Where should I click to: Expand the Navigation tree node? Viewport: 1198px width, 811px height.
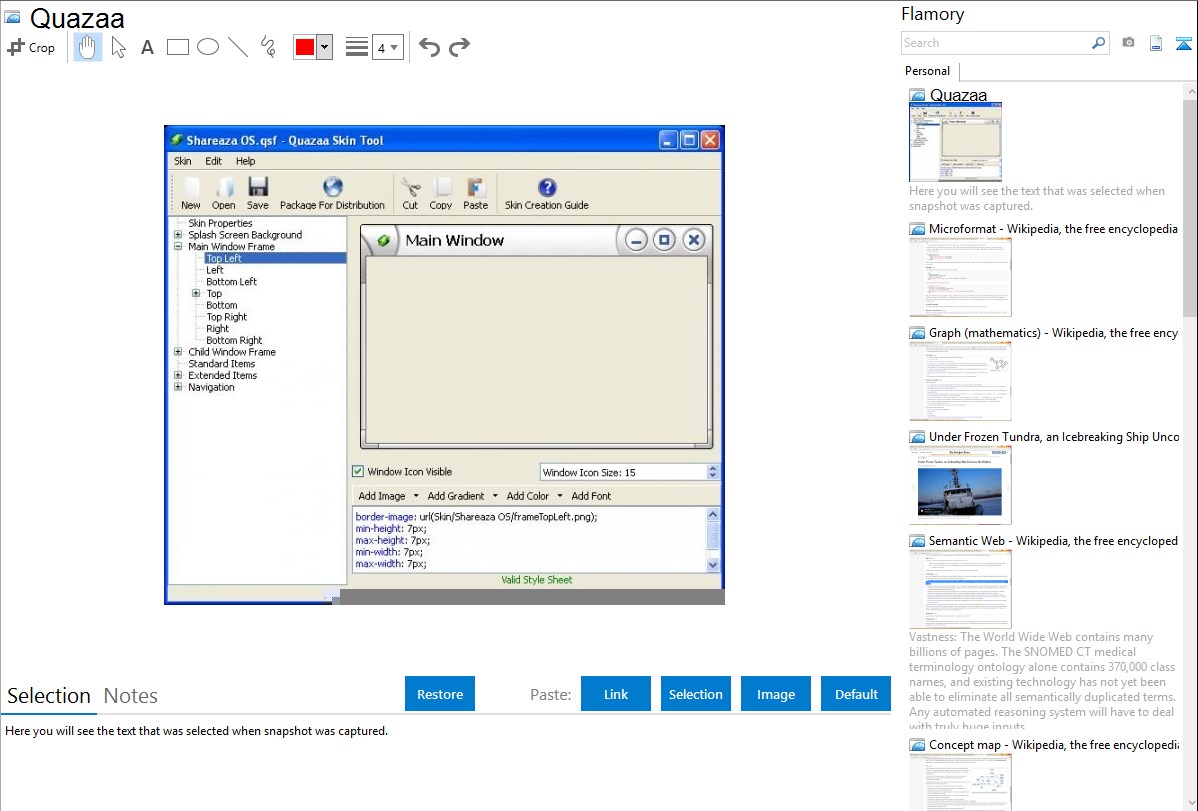pos(178,387)
